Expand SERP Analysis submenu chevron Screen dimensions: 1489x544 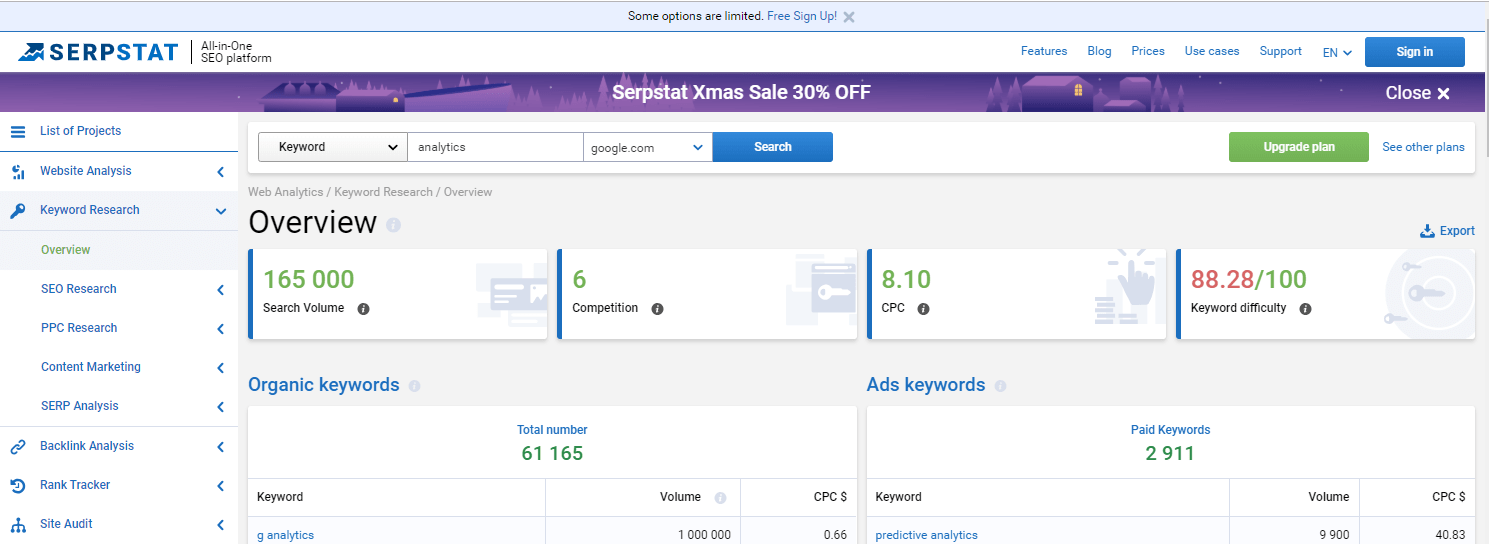(220, 407)
